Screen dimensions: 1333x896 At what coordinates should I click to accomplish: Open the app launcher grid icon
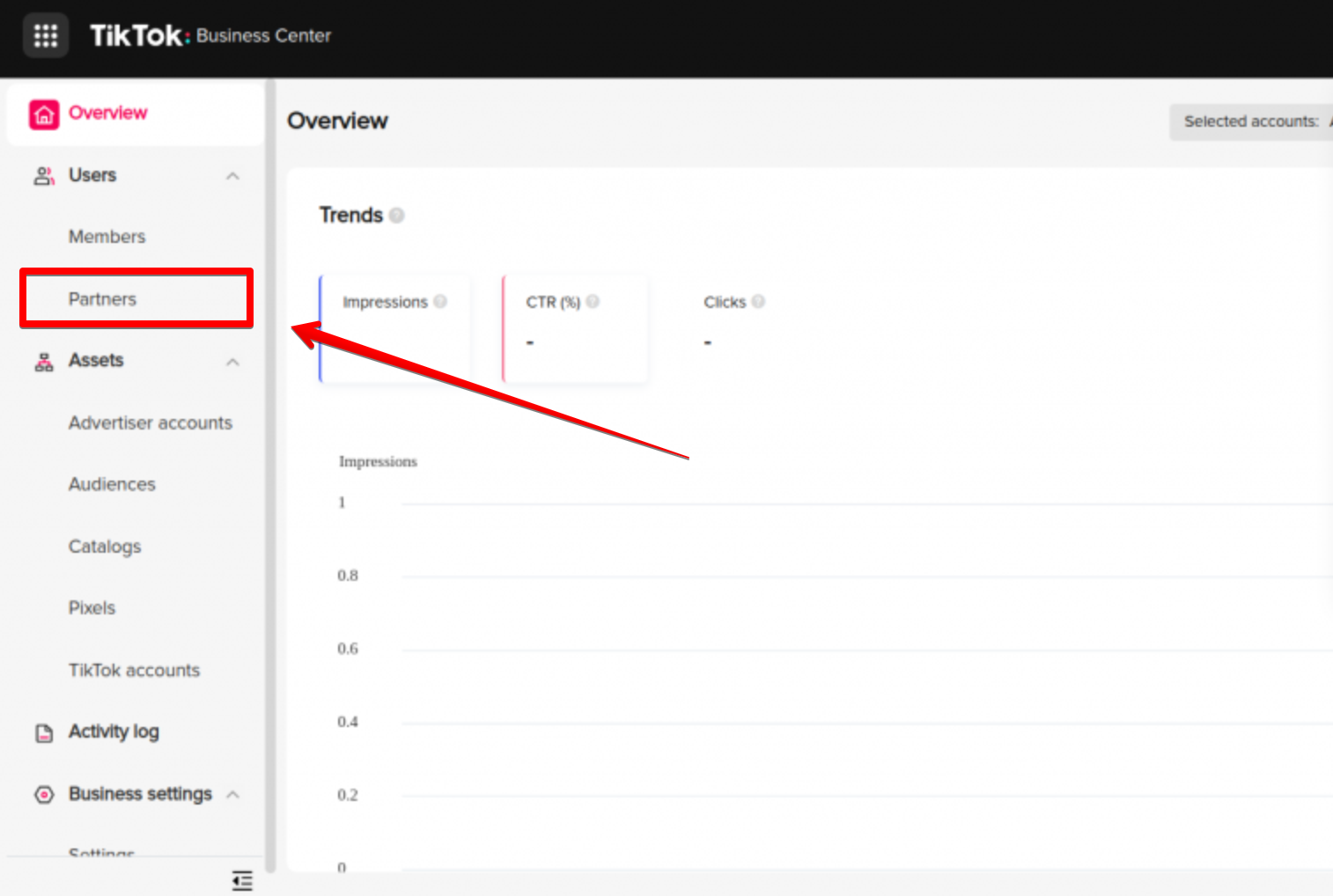tap(46, 36)
